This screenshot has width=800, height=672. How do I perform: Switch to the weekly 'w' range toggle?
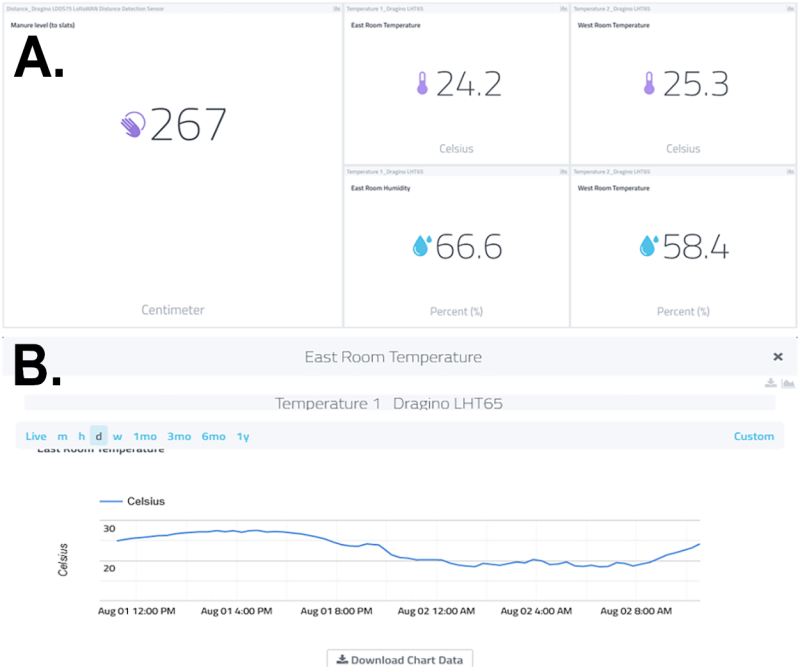(x=117, y=436)
